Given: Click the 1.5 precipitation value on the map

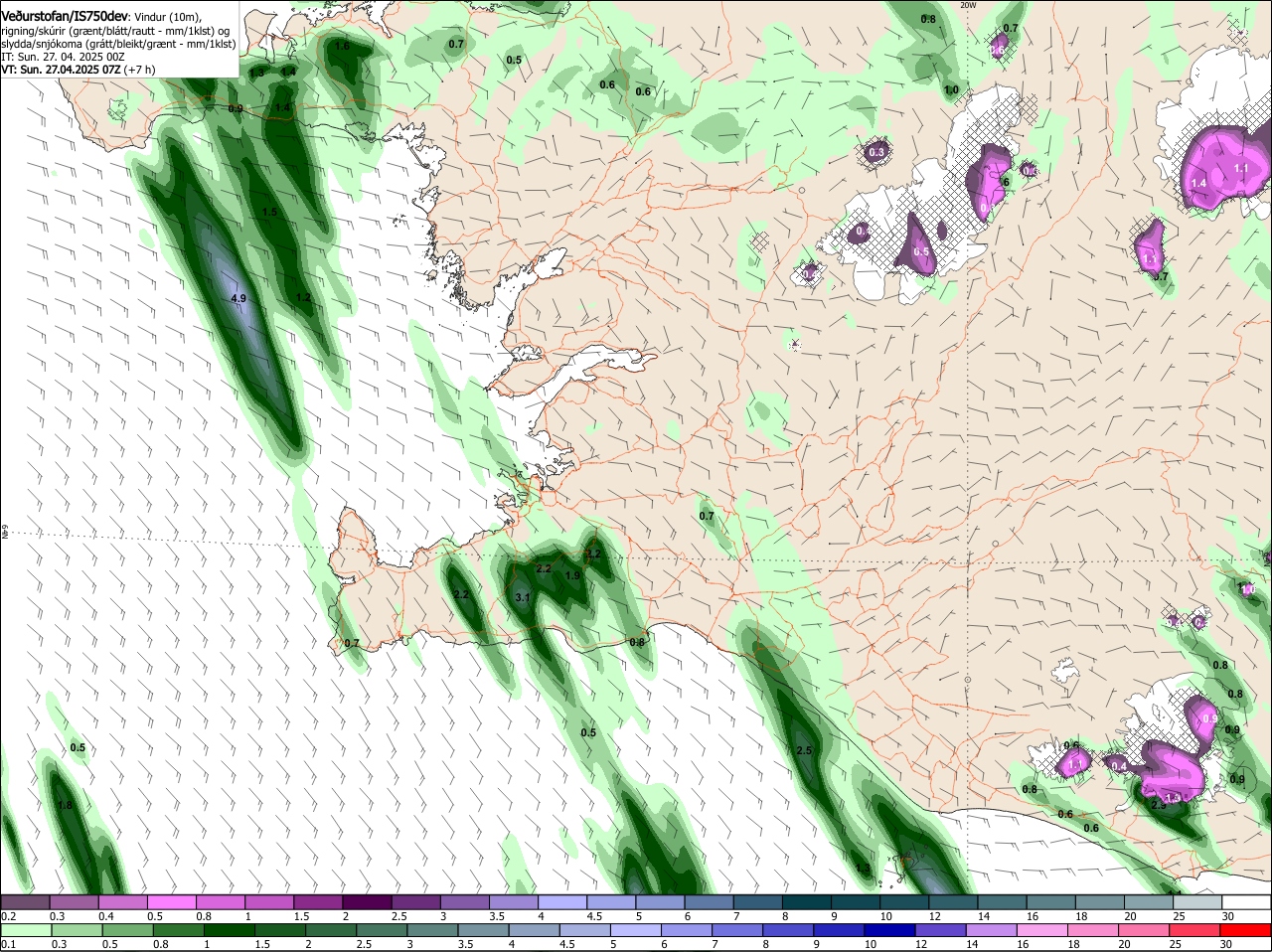Looking at the screenshot, I should tap(270, 213).
